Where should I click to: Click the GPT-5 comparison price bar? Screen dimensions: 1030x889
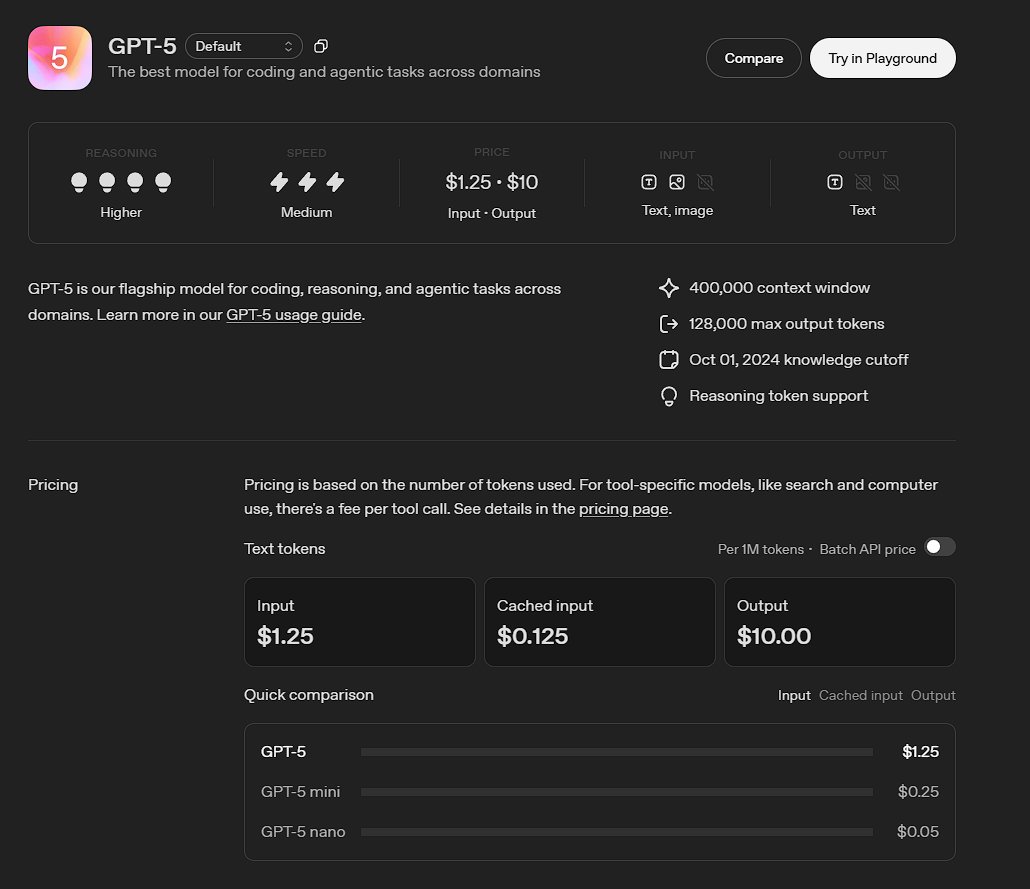click(x=617, y=752)
